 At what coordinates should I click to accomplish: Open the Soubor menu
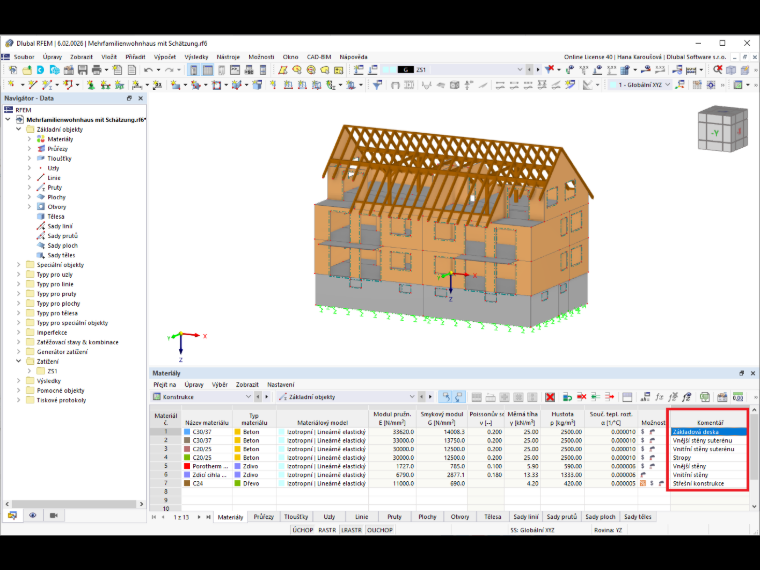[x=24, y=57]
